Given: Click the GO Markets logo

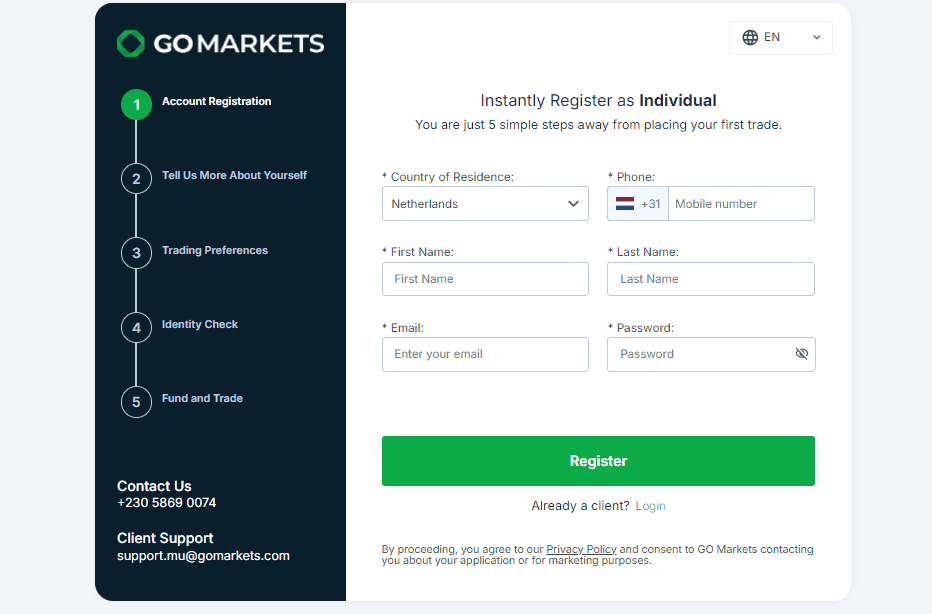Looking at the screenshot, I should coord(220,43).
